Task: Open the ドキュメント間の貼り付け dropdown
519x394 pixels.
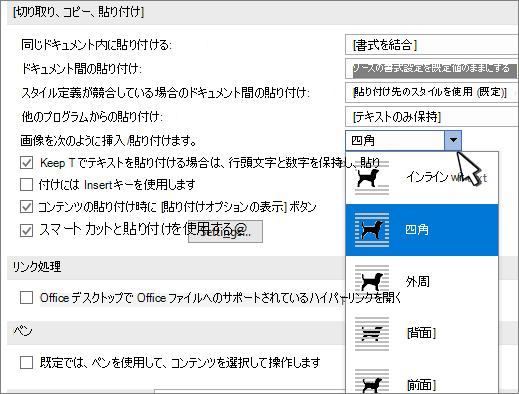Action: pyautogui.click(x=432, y=69)
